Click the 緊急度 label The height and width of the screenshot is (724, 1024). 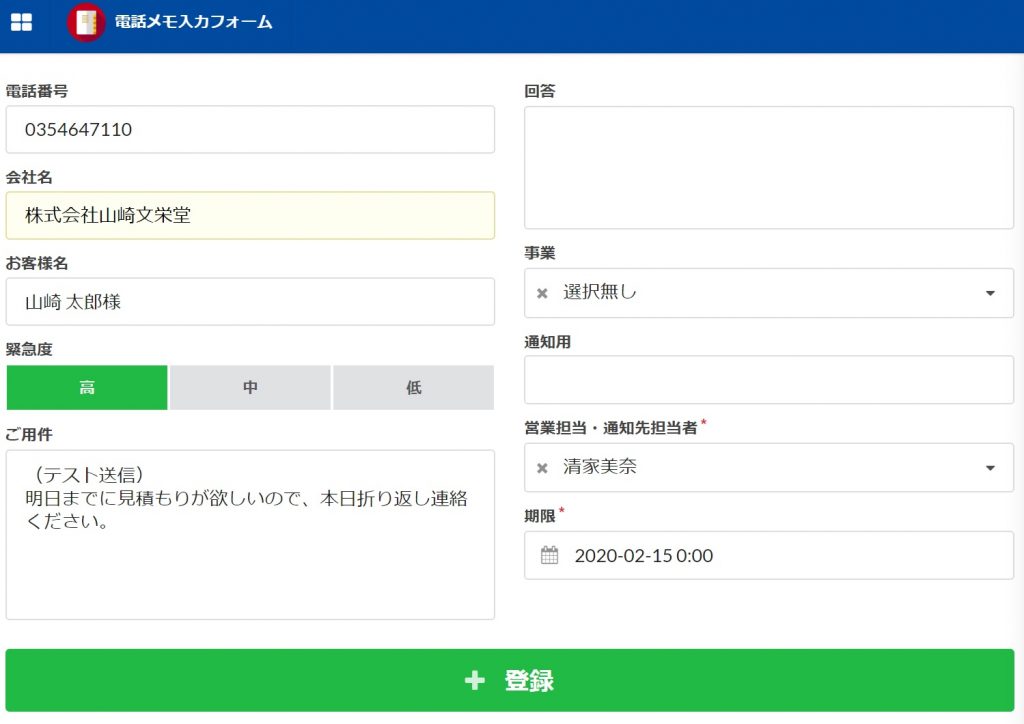tap(29, 349)
